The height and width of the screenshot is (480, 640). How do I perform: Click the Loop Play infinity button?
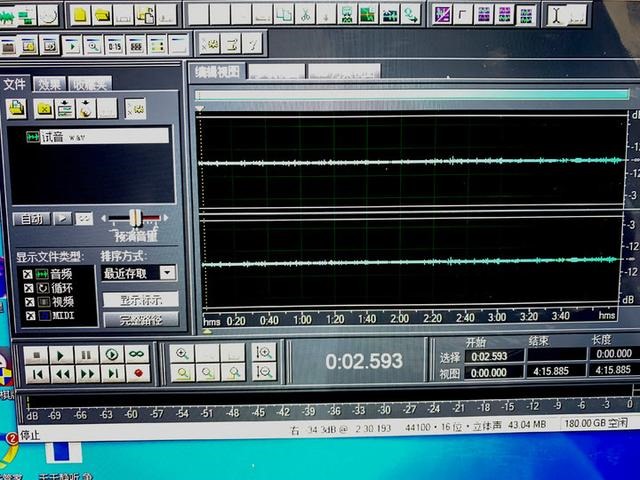pyautogui.click(x=137, y=354)
